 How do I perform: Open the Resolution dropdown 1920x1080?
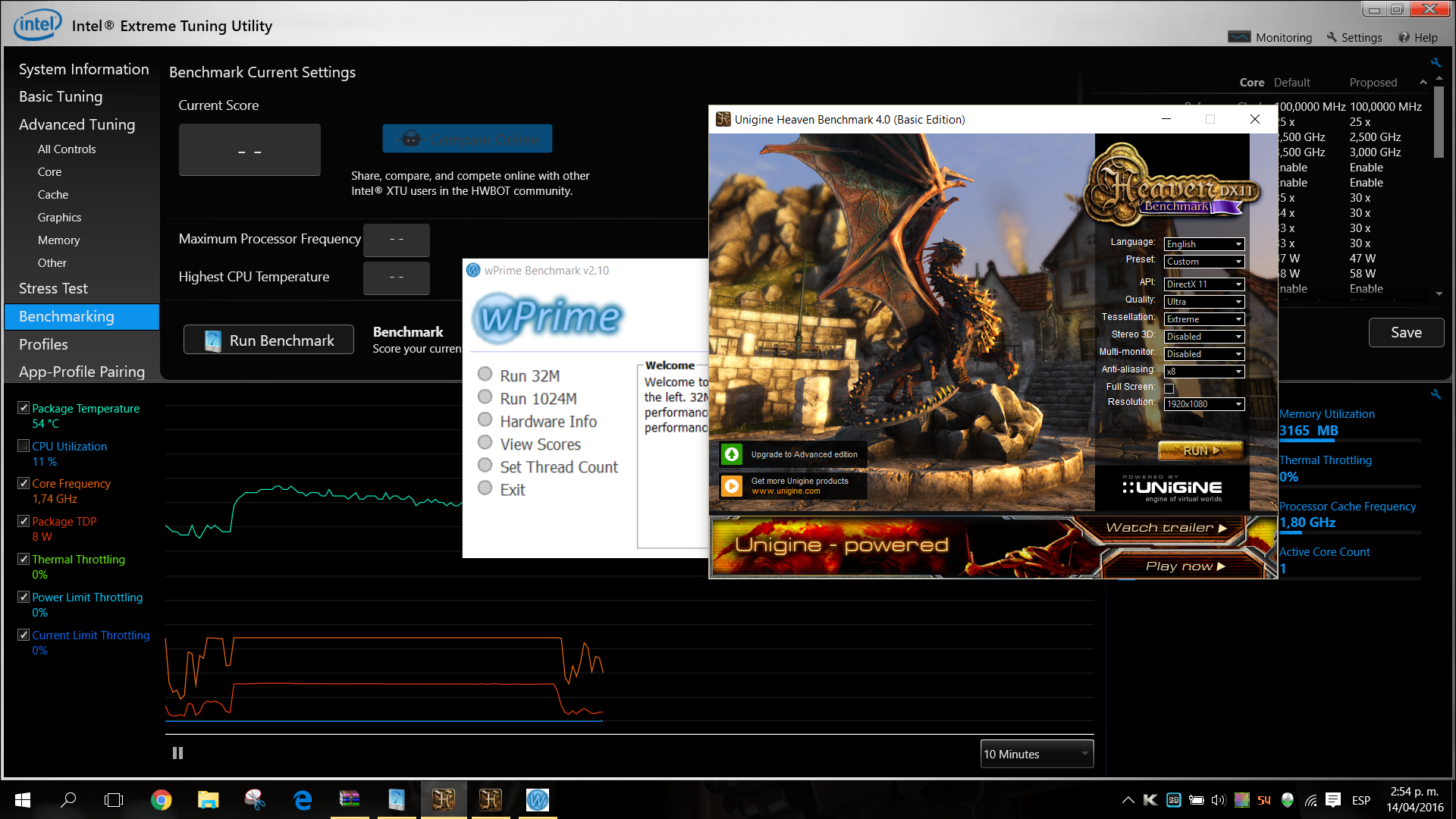point(1204,404)
